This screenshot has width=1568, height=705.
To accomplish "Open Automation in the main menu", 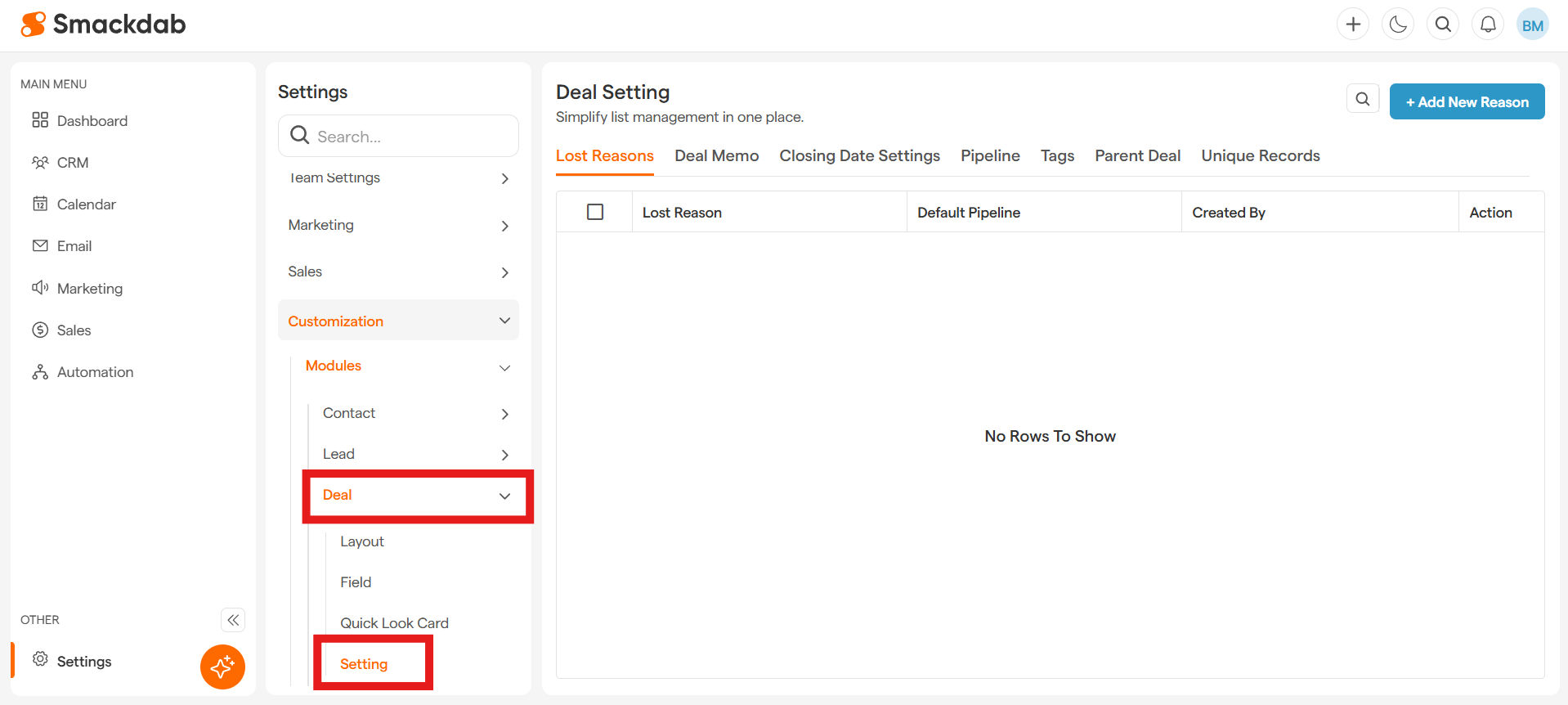I will 95,372.
